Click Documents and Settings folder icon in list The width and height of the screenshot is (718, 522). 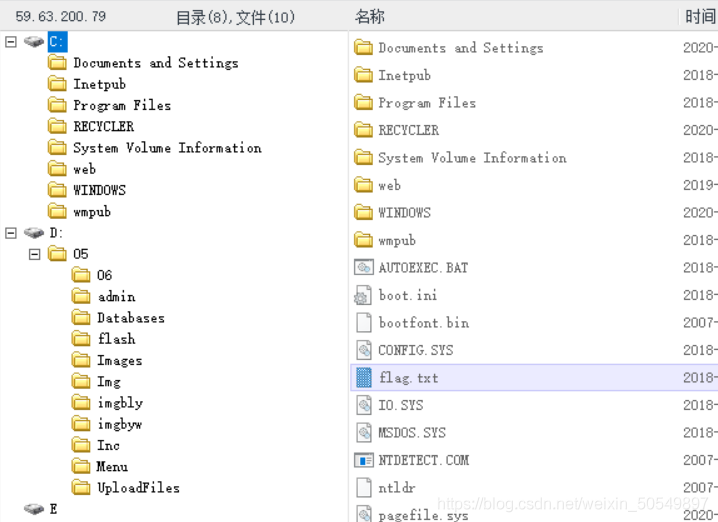point(364,47)
